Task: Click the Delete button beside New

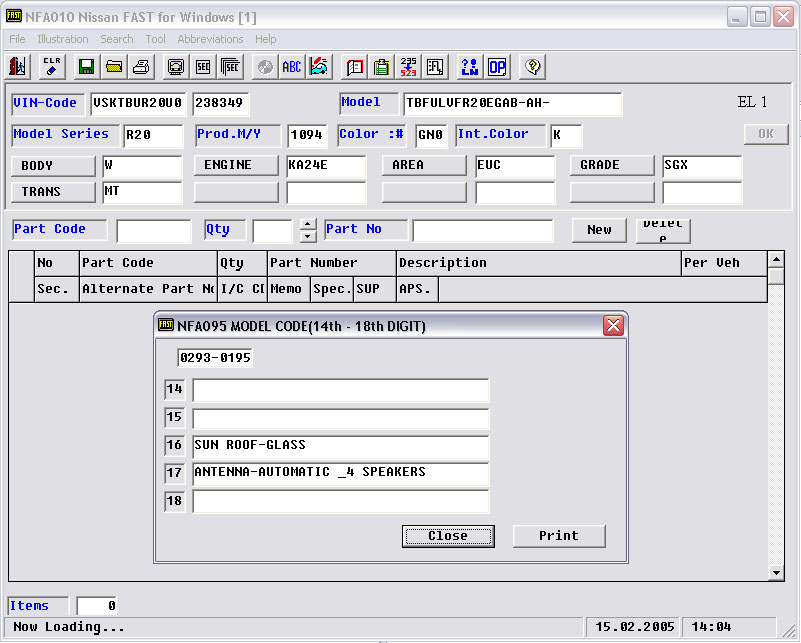Action: pyautogui.click(x=663, y=230)
